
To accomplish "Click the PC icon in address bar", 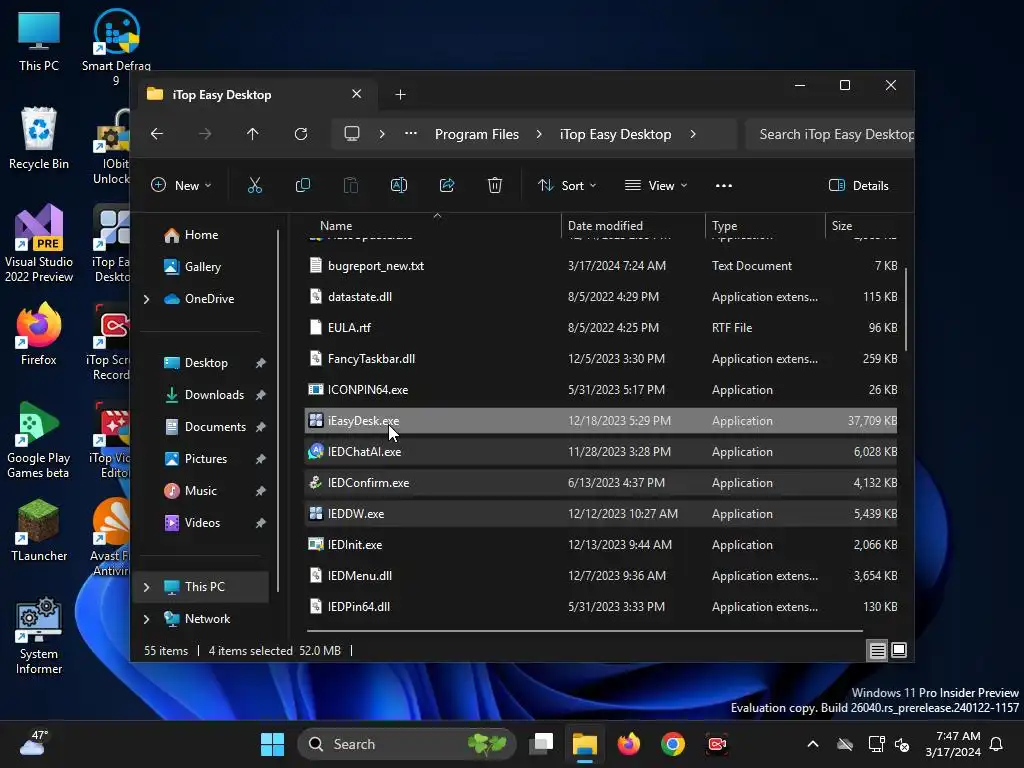I will point(352,134).
